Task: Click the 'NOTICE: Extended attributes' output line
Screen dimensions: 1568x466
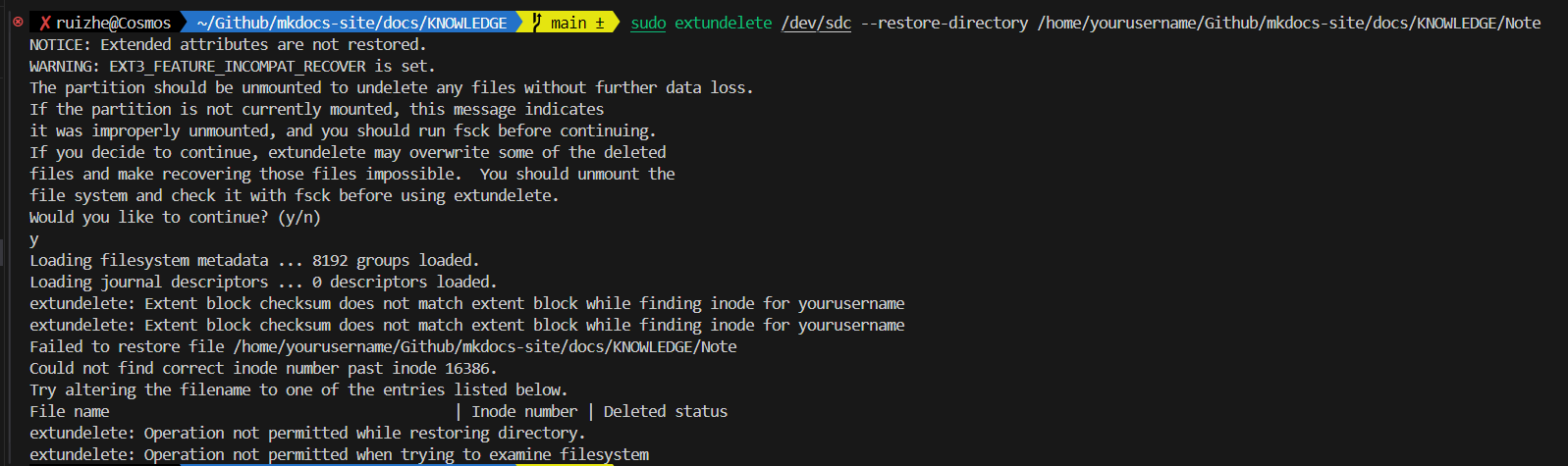Action: click(228, 44)
